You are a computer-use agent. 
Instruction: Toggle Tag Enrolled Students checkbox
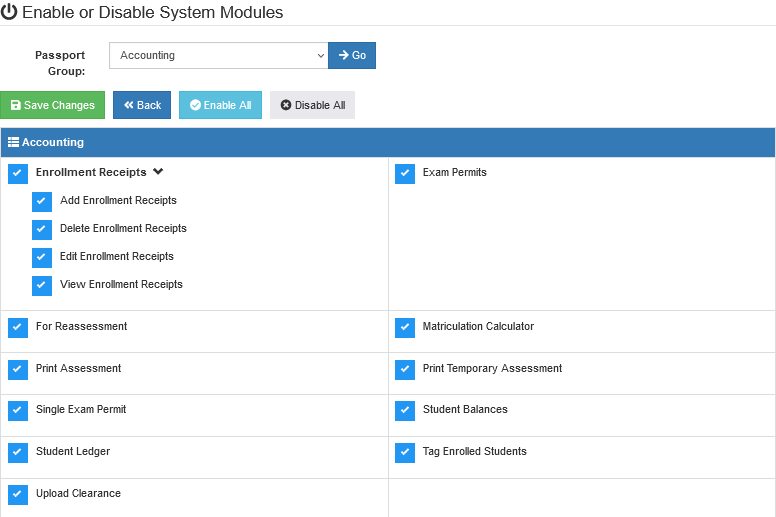(x=405, y=453)
